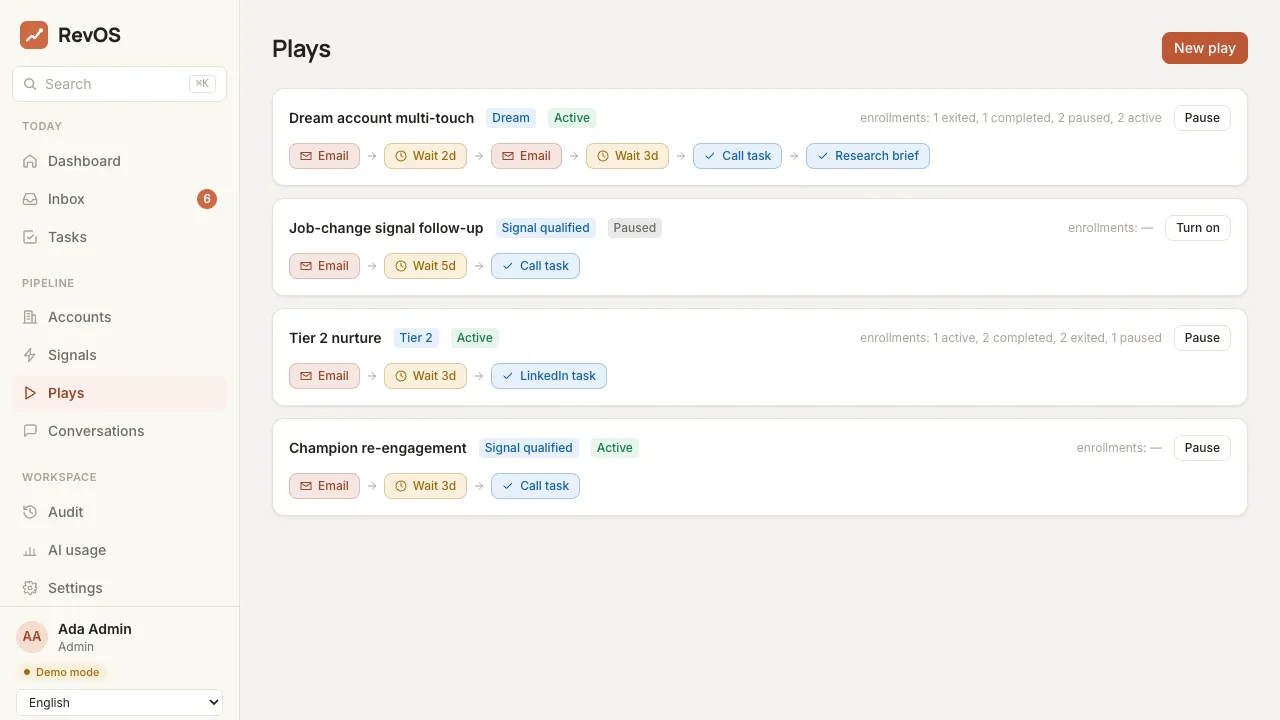
Task: Click first Email step in Dream account play
Action: 324,156
